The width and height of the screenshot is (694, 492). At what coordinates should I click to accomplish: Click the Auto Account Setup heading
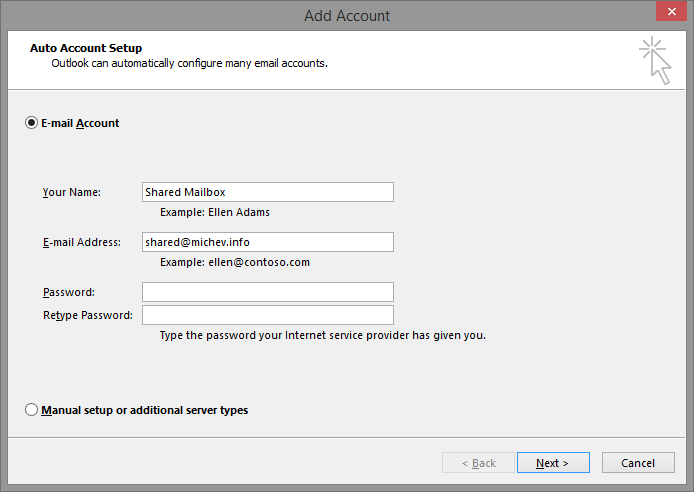click(x=86, y=48)
